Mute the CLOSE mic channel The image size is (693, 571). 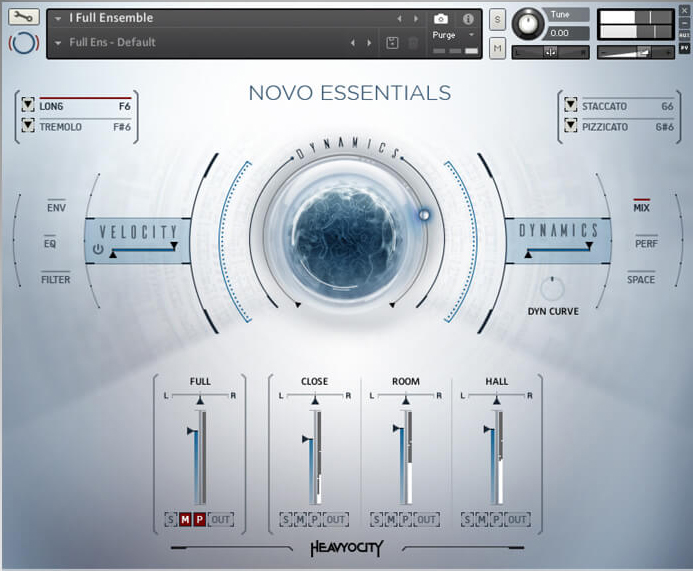(300, 519)
